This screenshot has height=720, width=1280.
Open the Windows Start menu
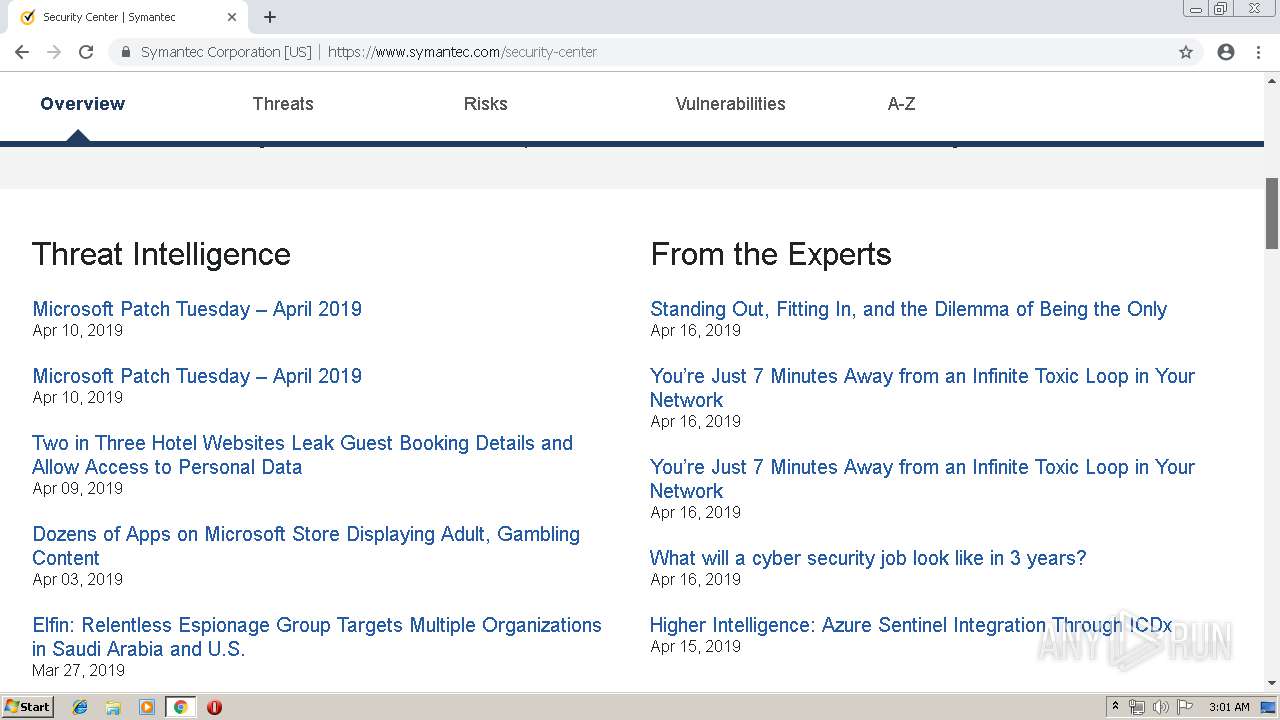coord(28,707)
